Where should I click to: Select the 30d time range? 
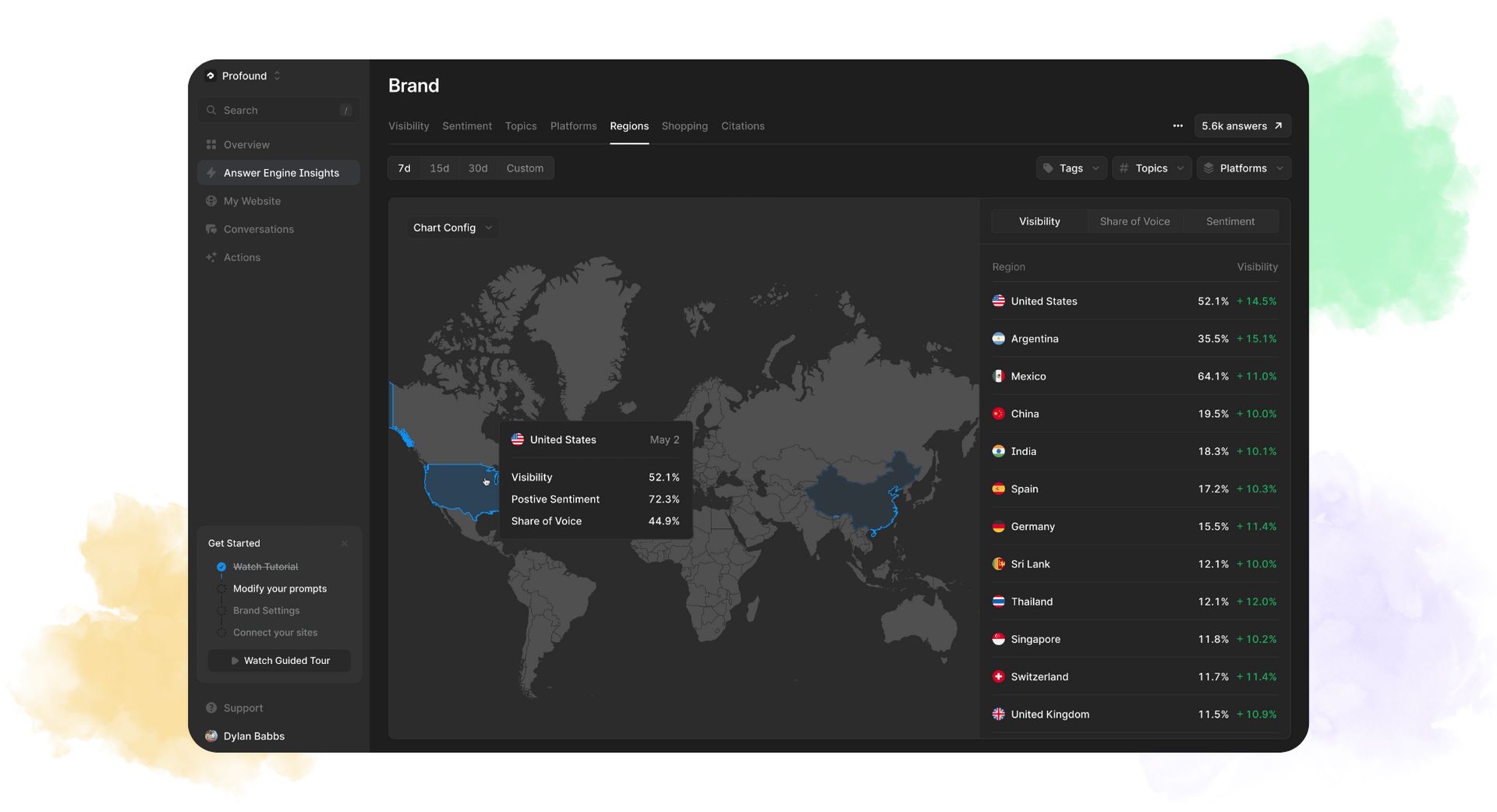[x=478, y=168]
